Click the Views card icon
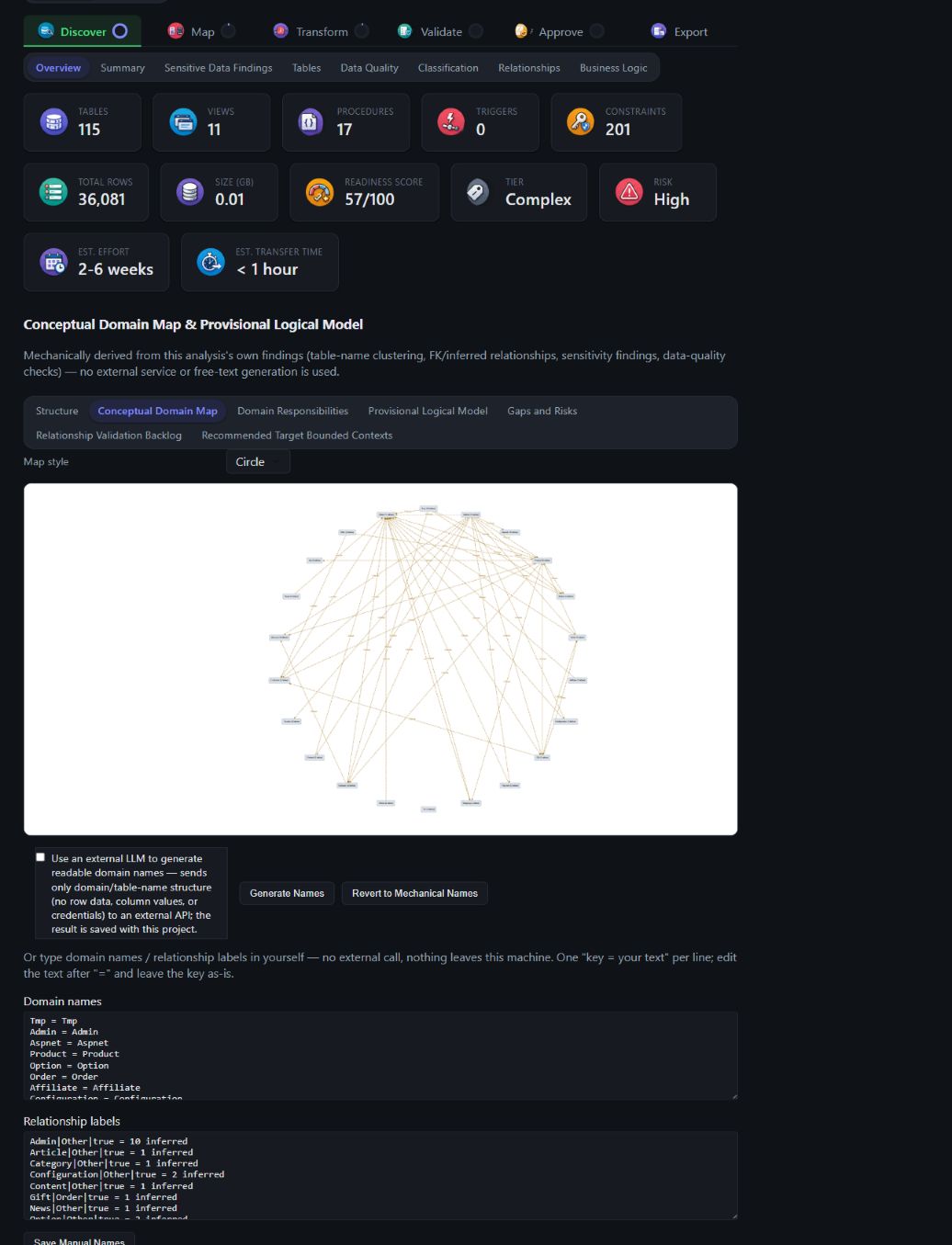 [x=184, y=121]
